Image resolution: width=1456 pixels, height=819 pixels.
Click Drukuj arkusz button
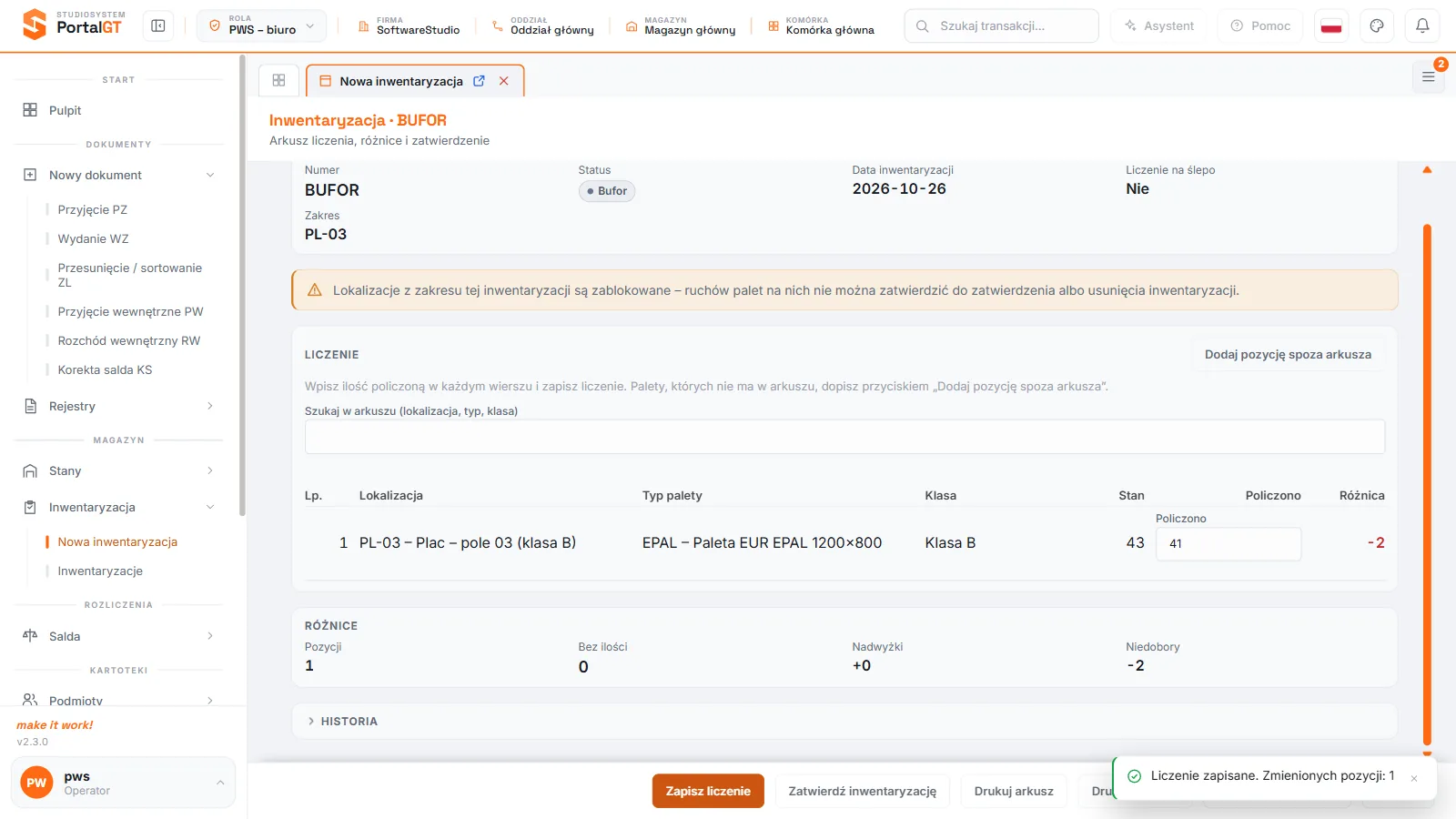click(1014, 791)
